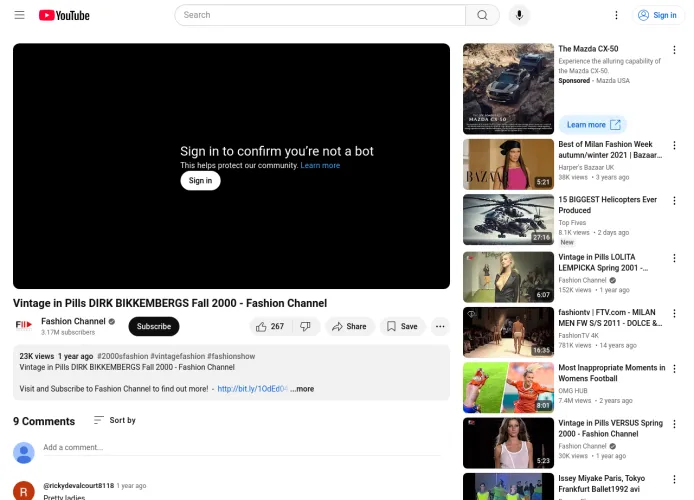Screen dimensions: 694x500
Task: Open options for Best of Milan Fashion Week
Action: [674, 145]
